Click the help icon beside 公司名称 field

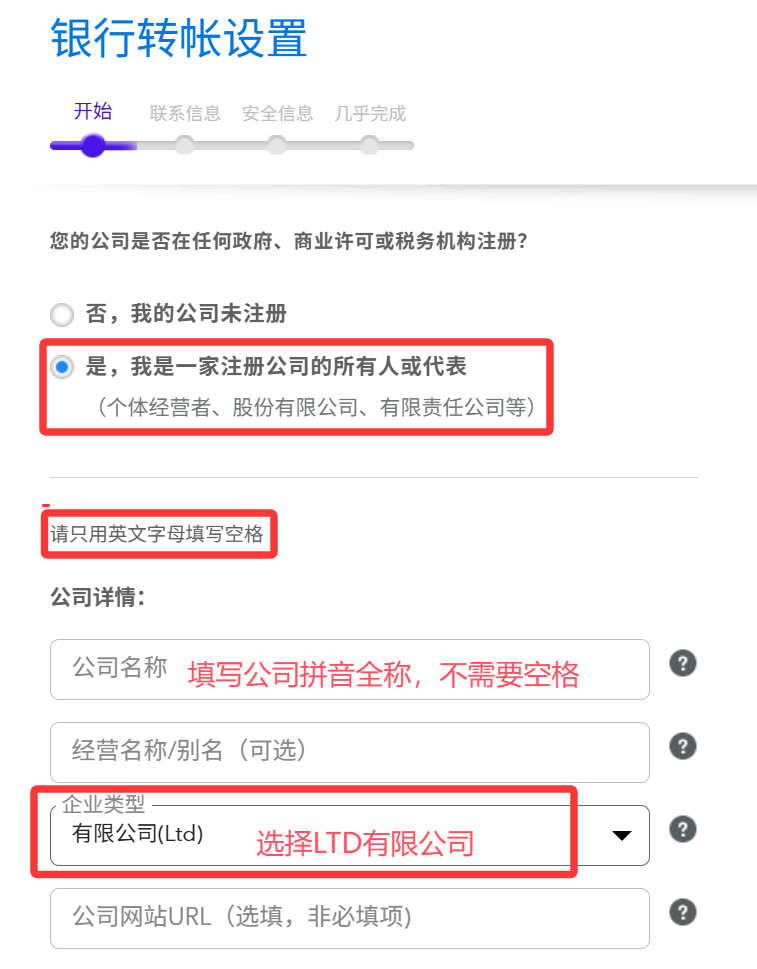683,663
